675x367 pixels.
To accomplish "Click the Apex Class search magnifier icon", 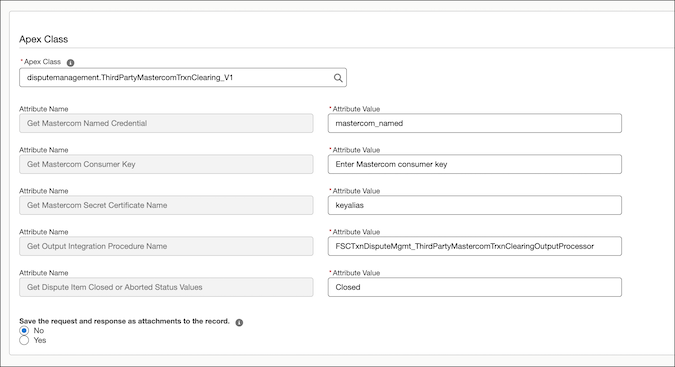I will pyautogui.click(x=338, y=78).
